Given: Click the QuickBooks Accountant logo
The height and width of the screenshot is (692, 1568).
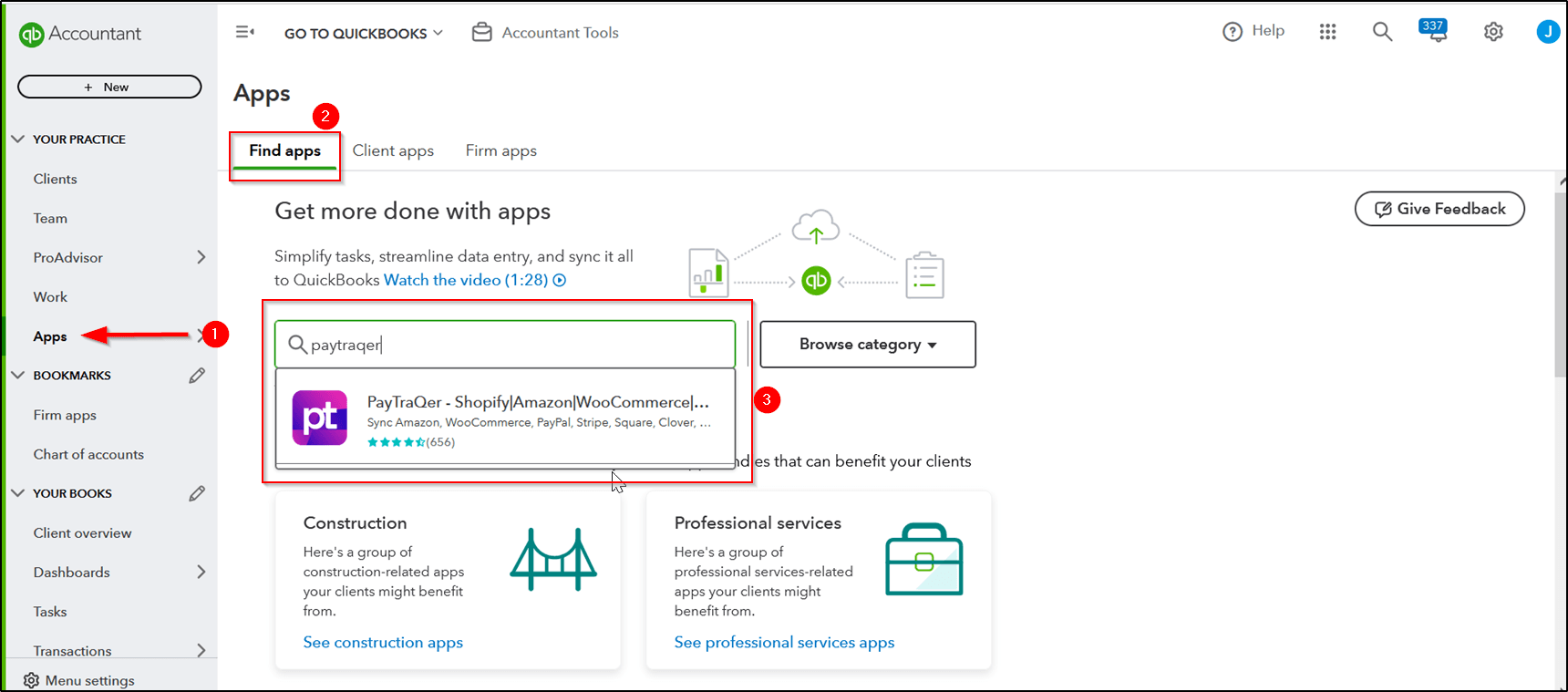Looking at the screenshot, I should [x=80, y=34].
